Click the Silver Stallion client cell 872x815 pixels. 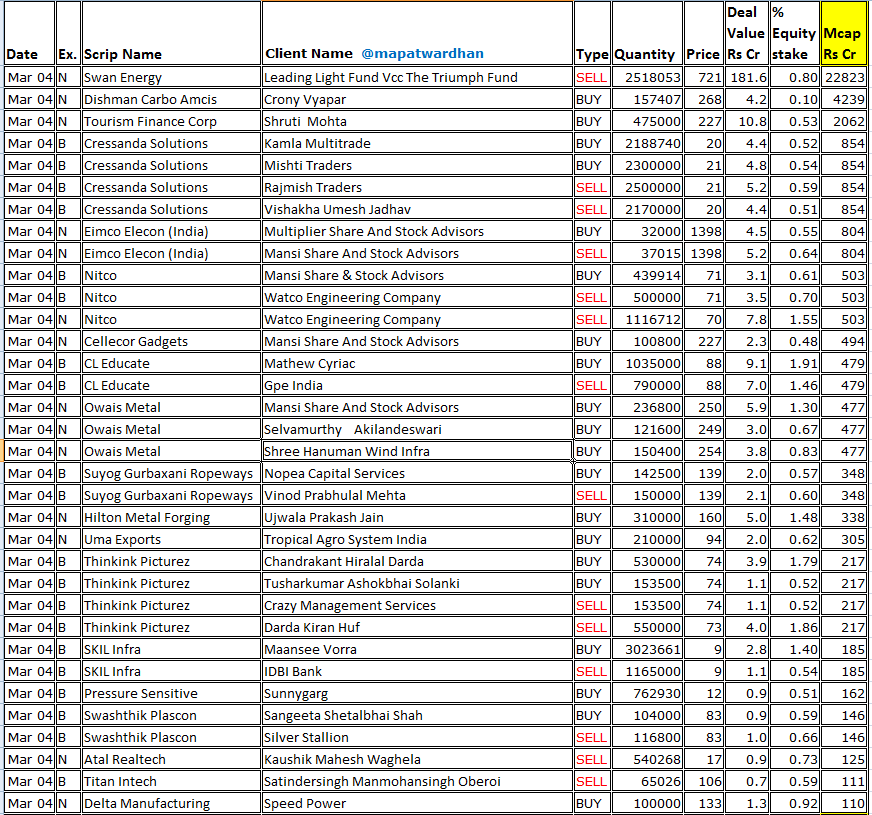[x=417, y=738]
